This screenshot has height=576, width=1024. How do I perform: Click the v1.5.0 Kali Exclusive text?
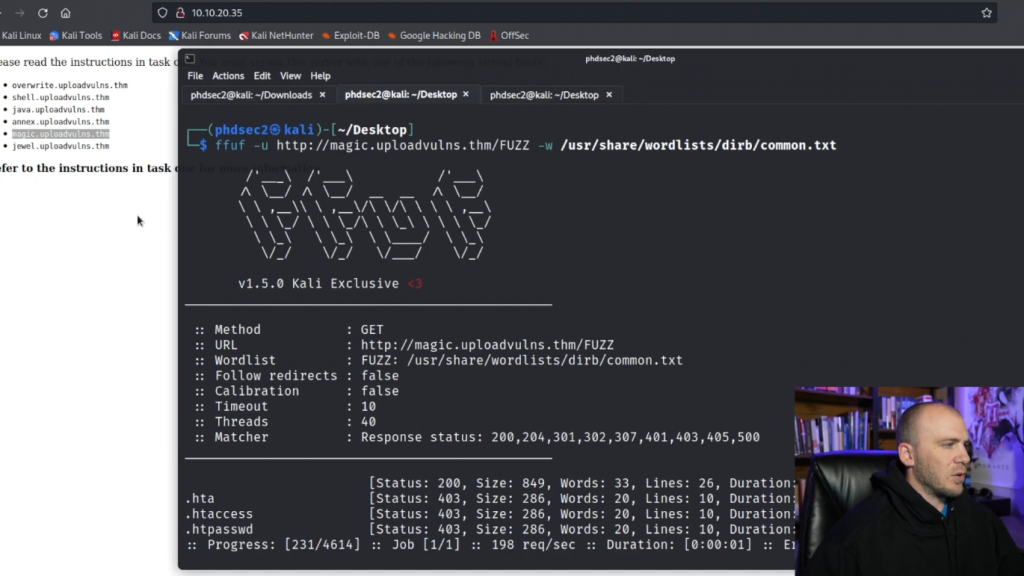click(330, 284)
